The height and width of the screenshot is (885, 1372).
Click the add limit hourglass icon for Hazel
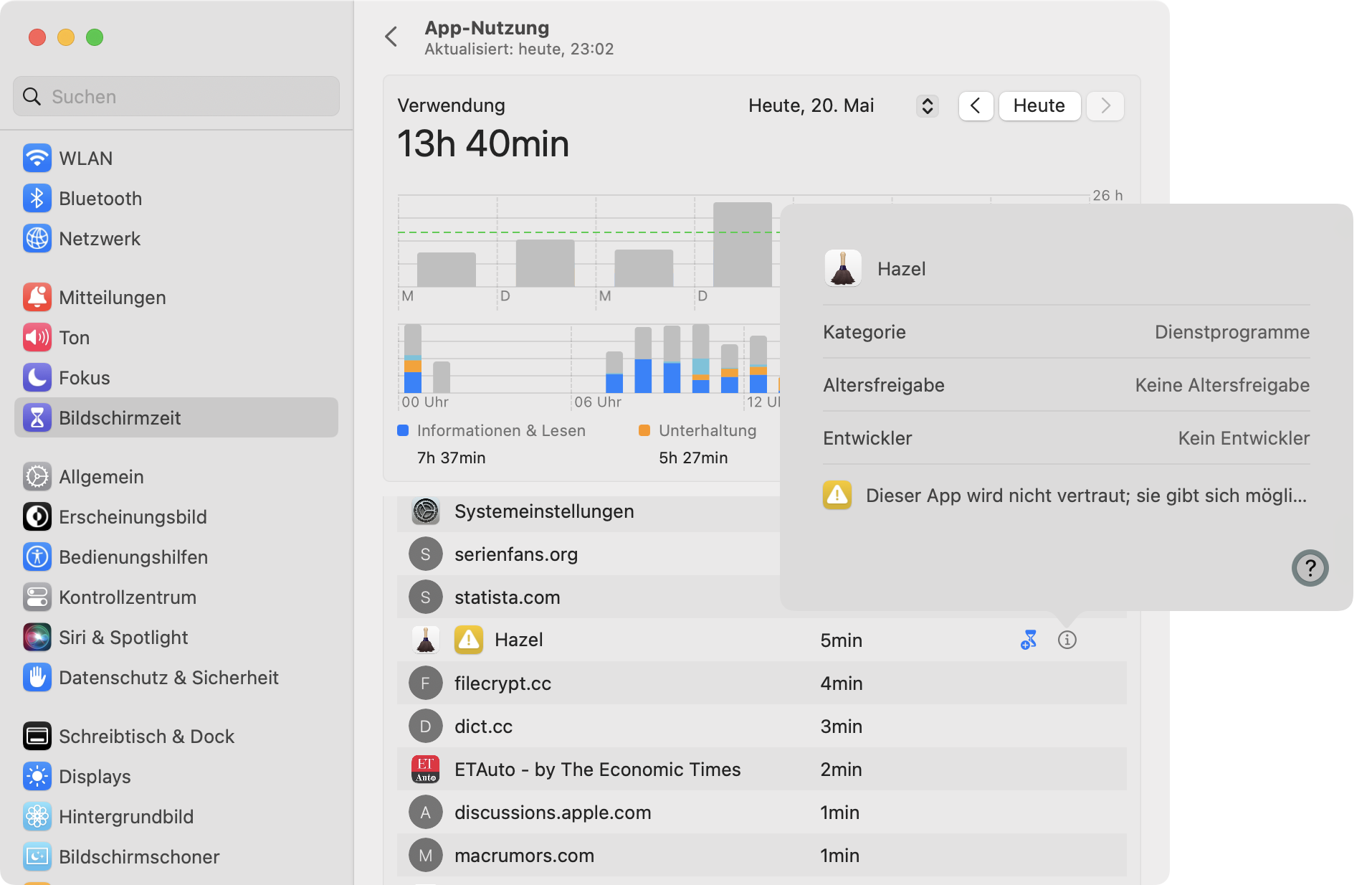[x=1029, y=640]
